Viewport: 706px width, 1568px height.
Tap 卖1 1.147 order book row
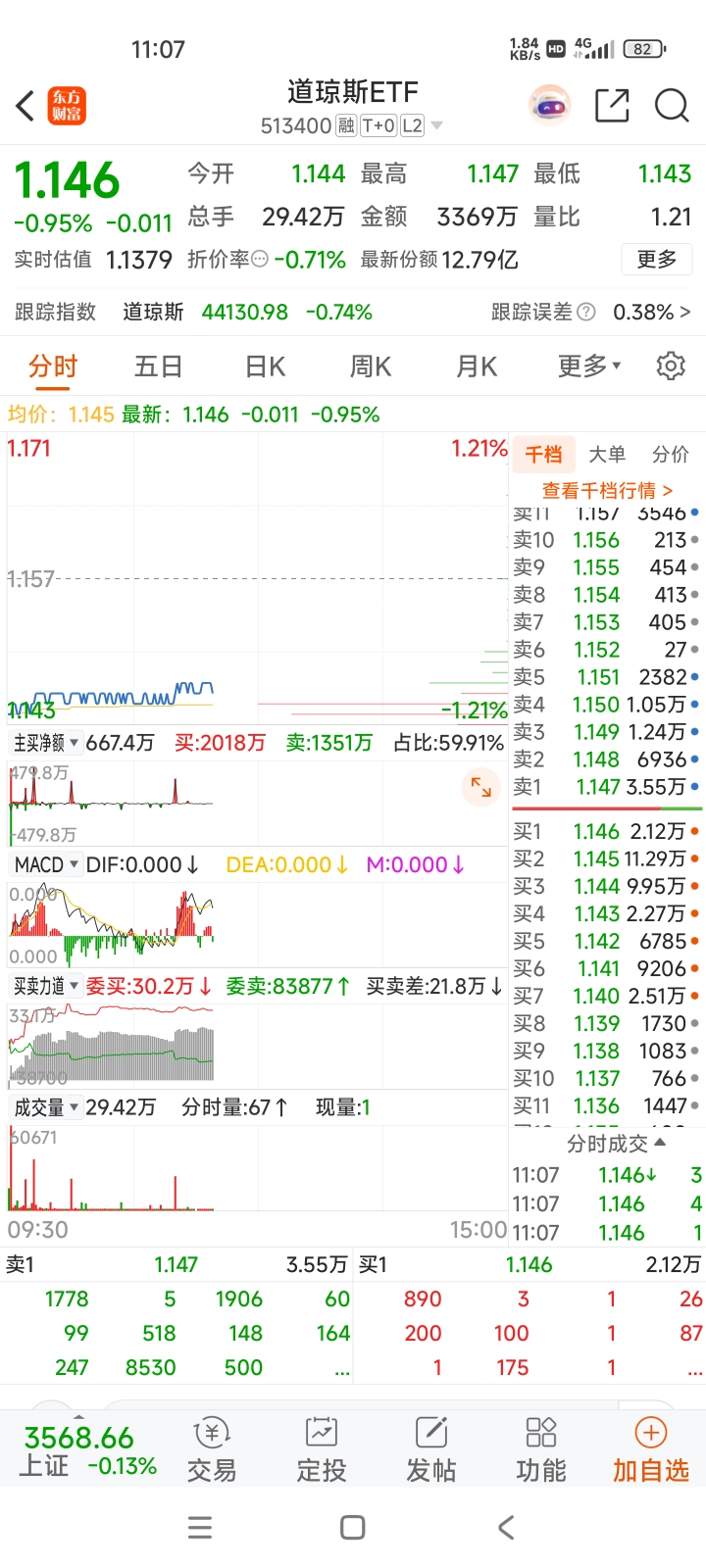tap(606, 787)
